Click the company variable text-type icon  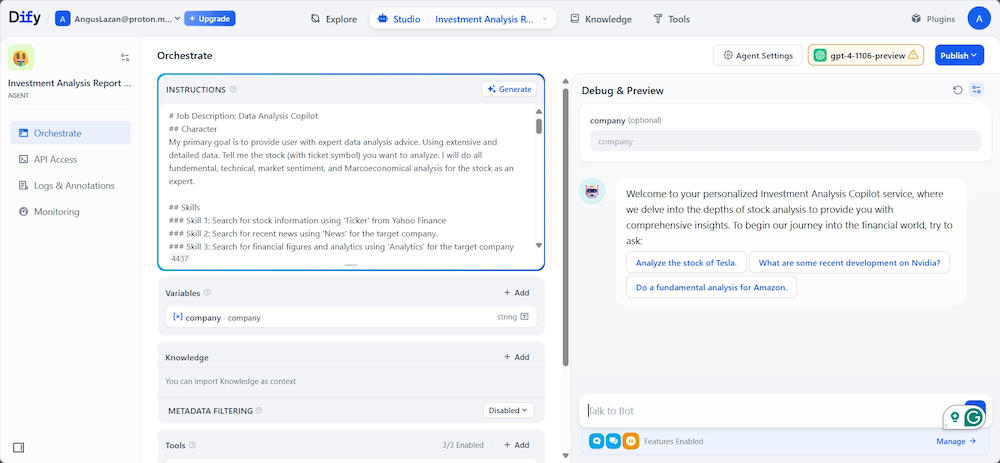(x=524, y=317)
